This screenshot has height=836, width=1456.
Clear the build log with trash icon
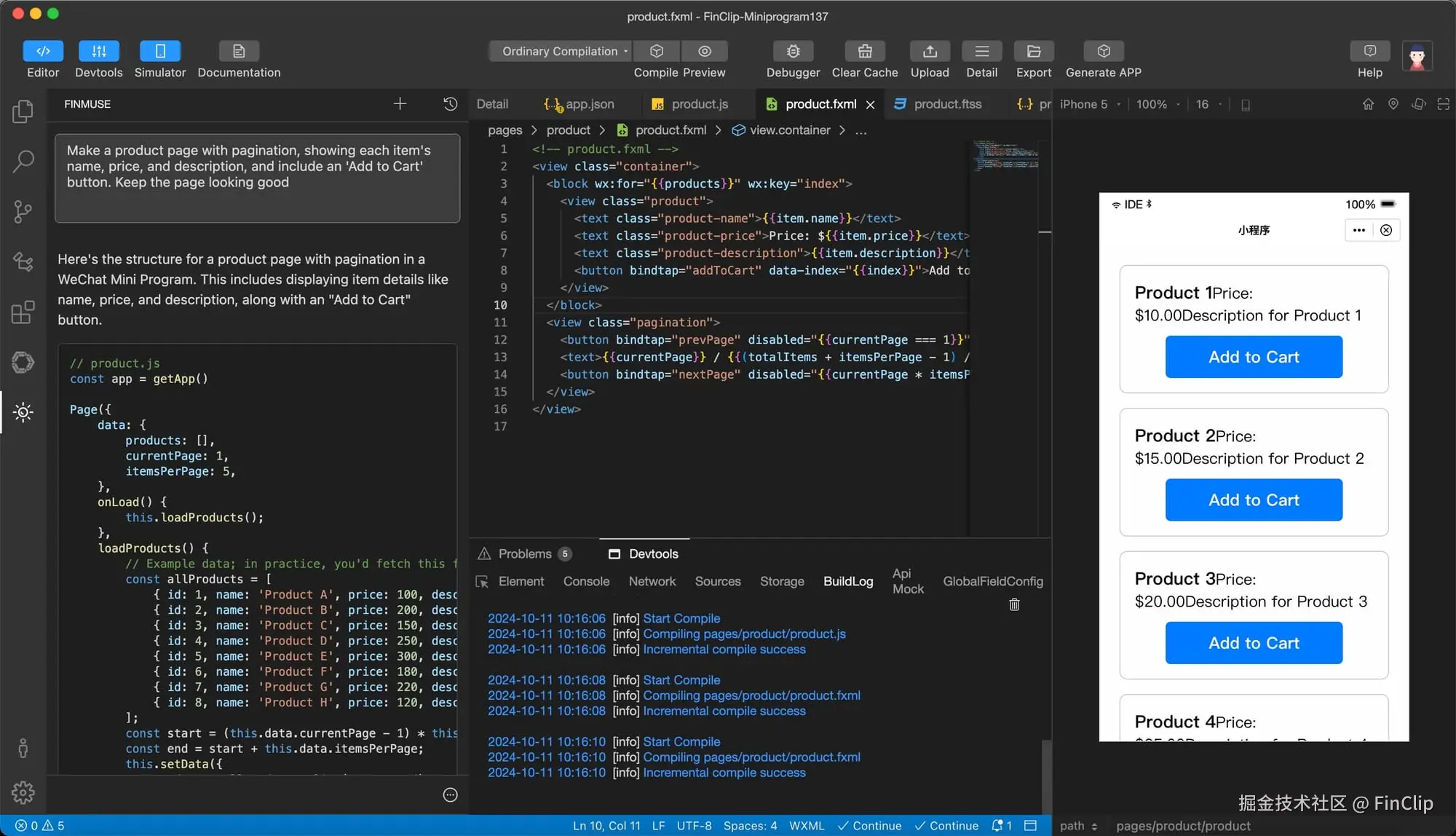1014,604
